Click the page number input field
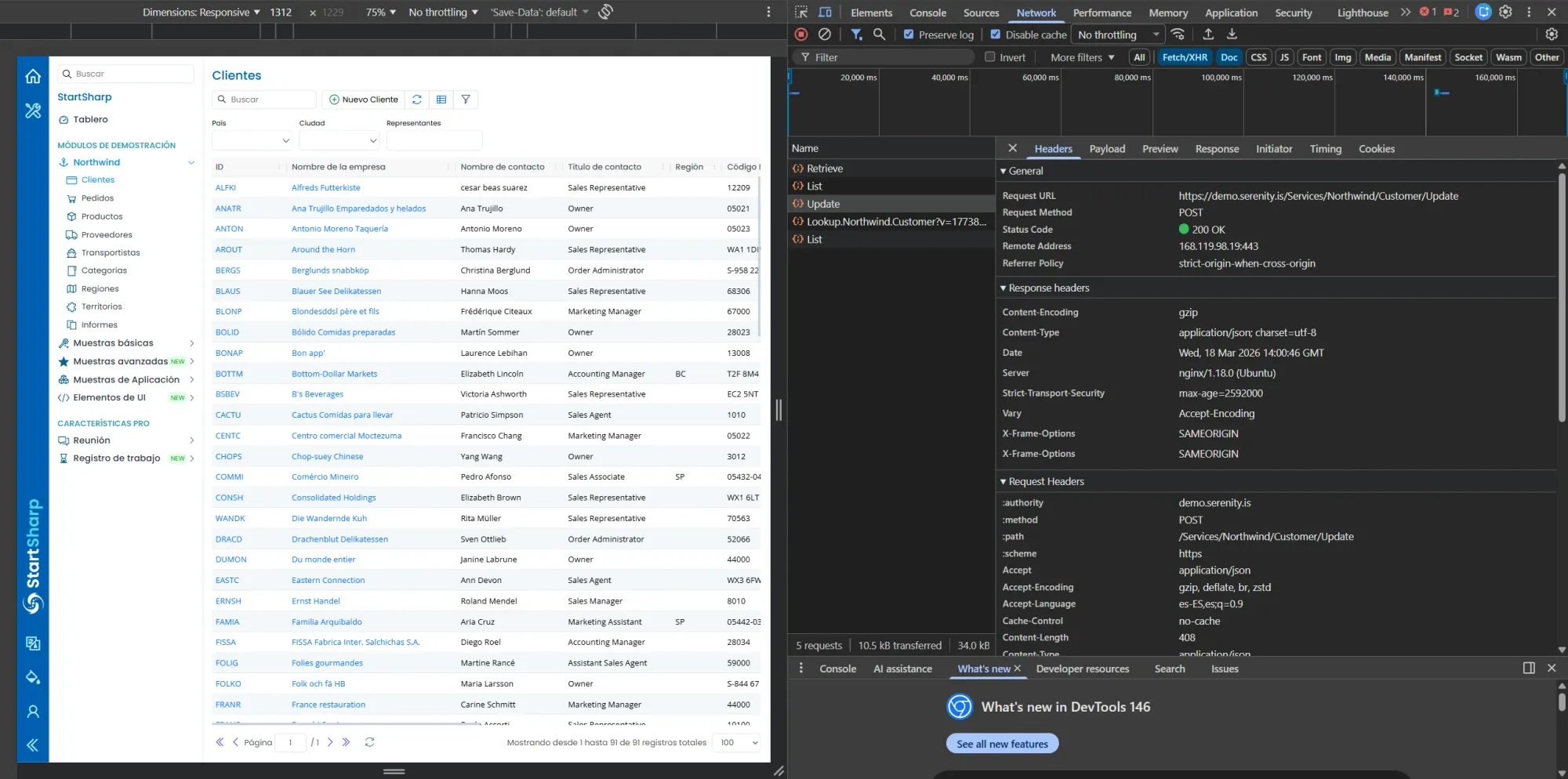Viewport: 1568px width, 779px height. (x=291, y=742)
